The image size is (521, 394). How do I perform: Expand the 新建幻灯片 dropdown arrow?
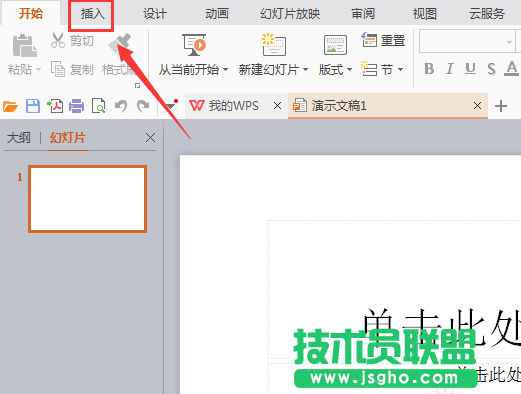(x=305, y=70)
